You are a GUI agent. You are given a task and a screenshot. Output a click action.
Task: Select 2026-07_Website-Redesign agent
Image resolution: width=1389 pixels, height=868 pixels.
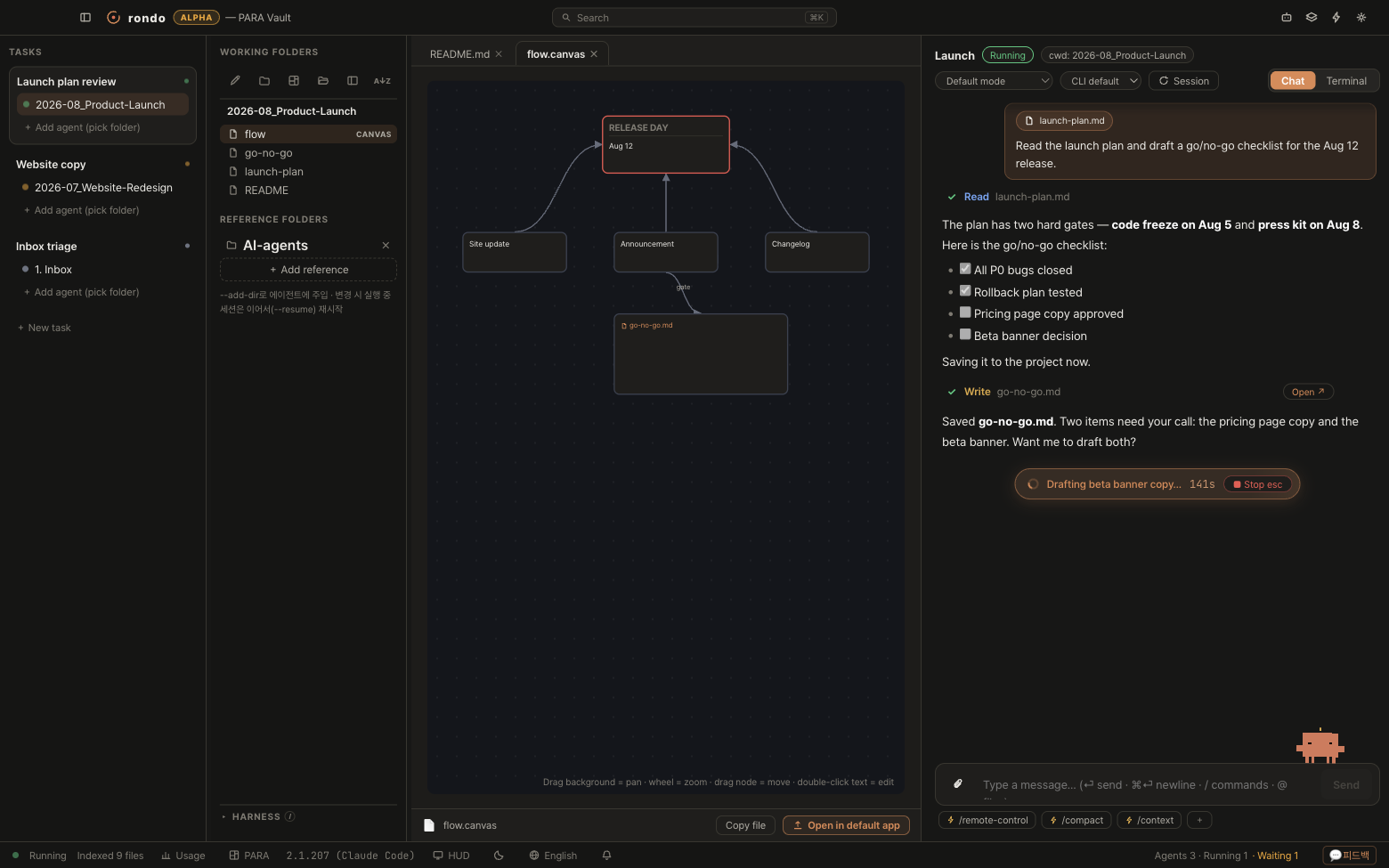[102, 188]
